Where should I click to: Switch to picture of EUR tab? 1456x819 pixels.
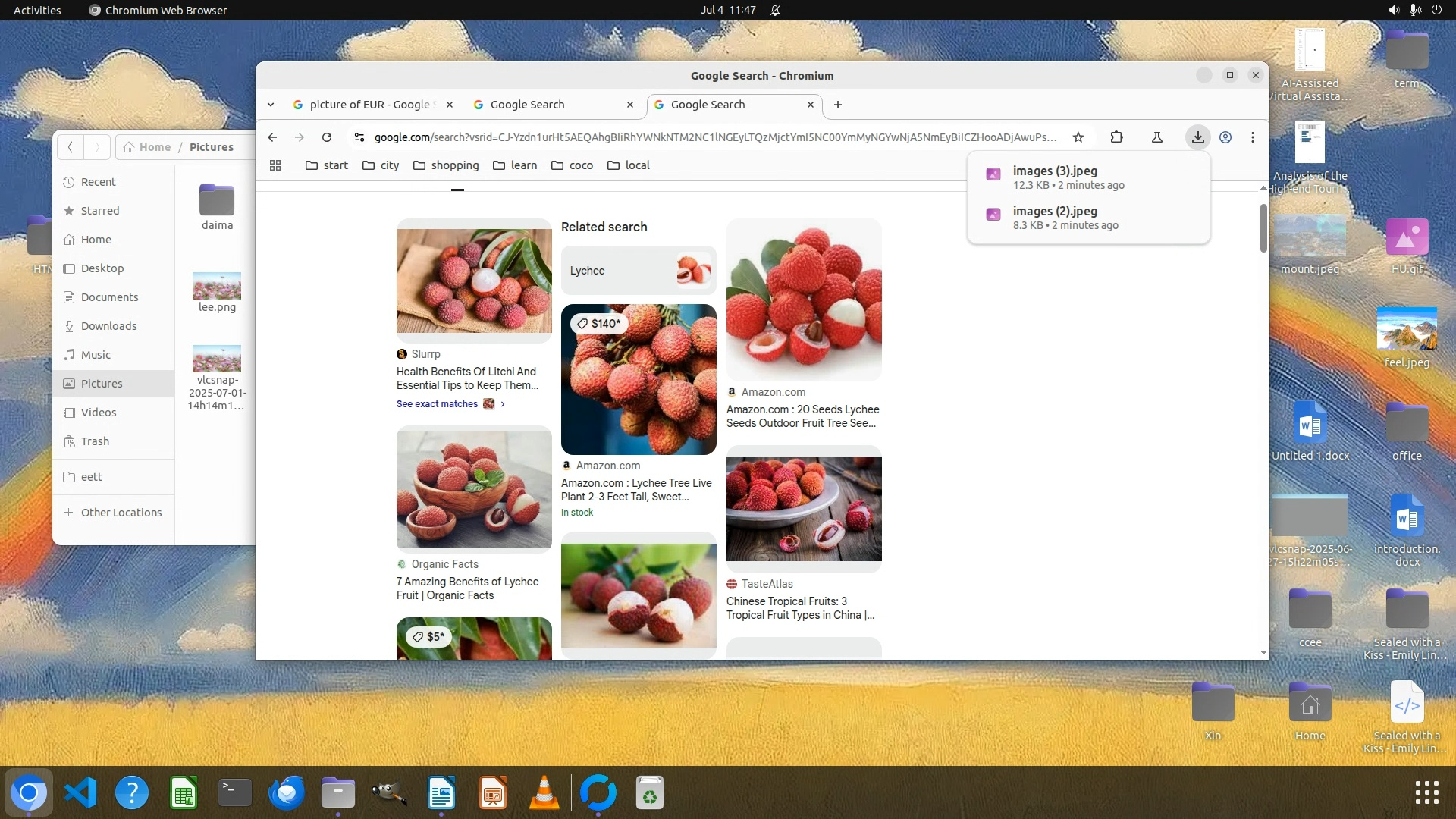coord(368,105)
